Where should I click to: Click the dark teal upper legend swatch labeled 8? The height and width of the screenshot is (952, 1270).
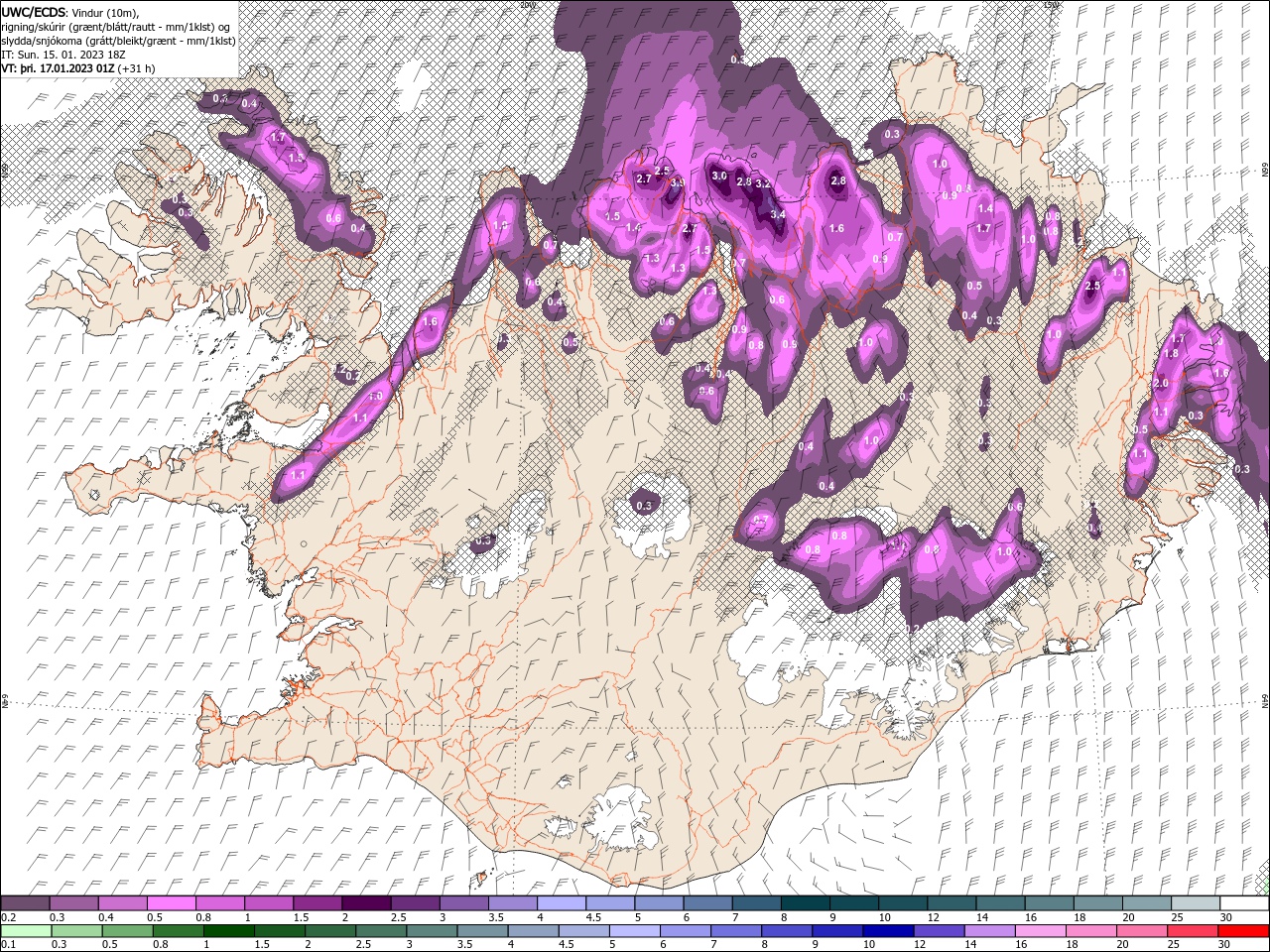pyautogui.click(x=804, y=903)
